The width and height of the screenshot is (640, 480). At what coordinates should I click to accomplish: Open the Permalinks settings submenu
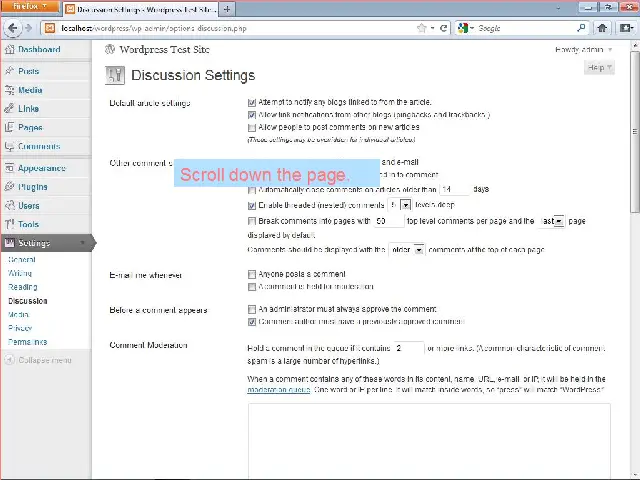tap(28, 342)
